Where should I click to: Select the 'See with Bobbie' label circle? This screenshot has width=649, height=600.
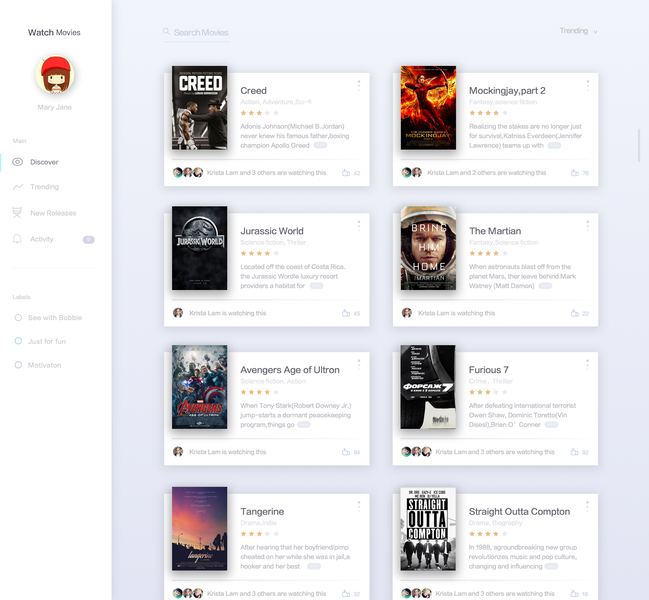coord(18,317)
